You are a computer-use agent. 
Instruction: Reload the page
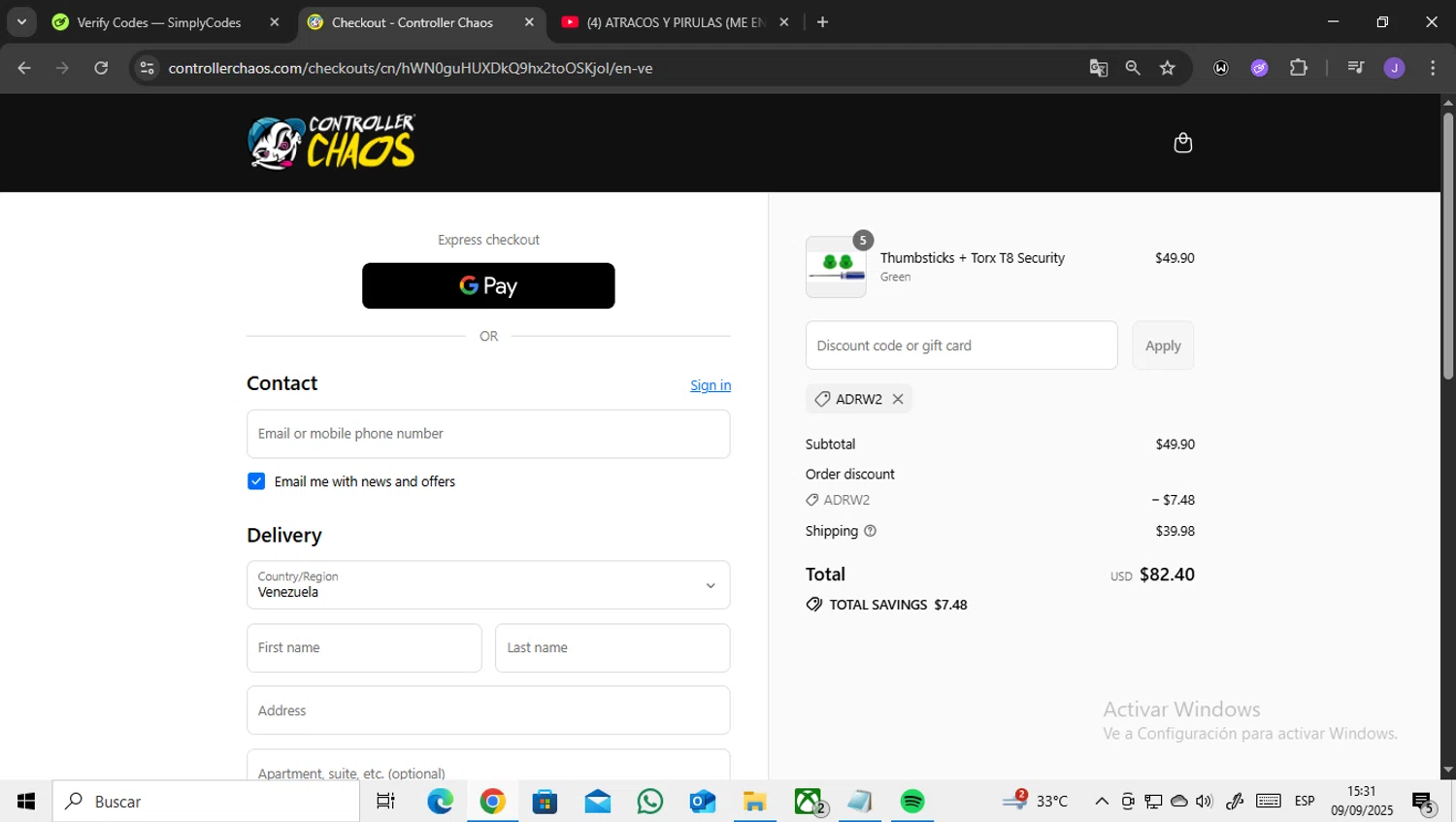[101, 68]
